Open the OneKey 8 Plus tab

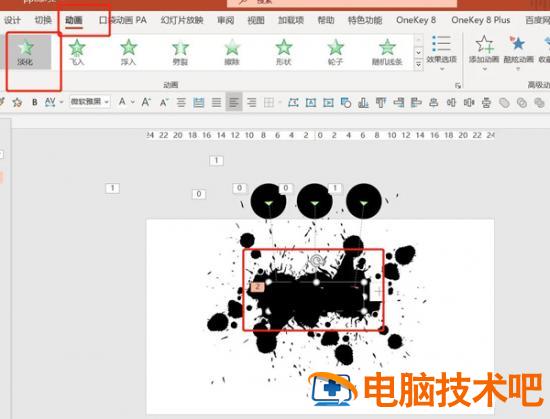pos(481,20)
